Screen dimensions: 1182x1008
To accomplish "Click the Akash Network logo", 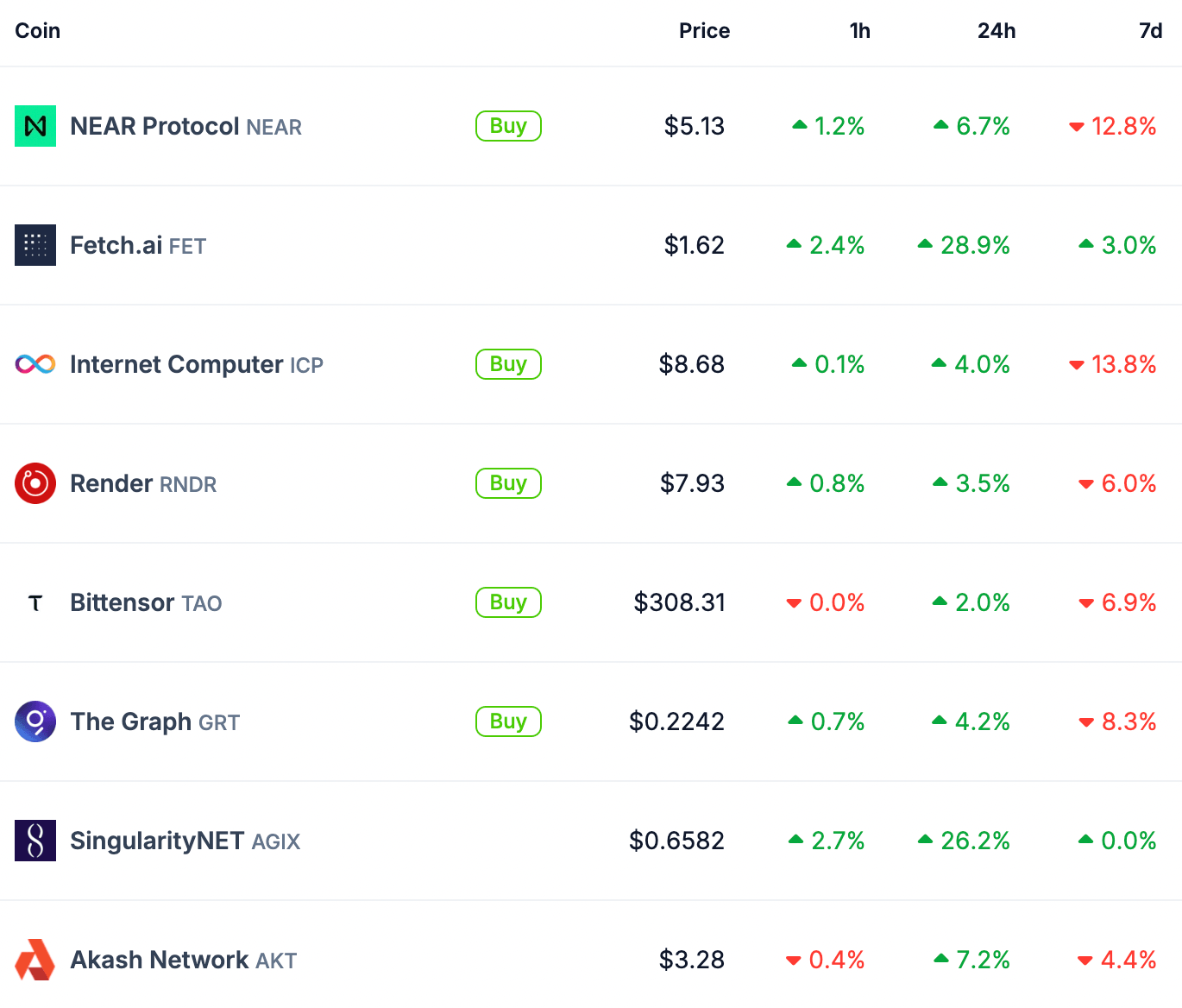I will point(35,960).
